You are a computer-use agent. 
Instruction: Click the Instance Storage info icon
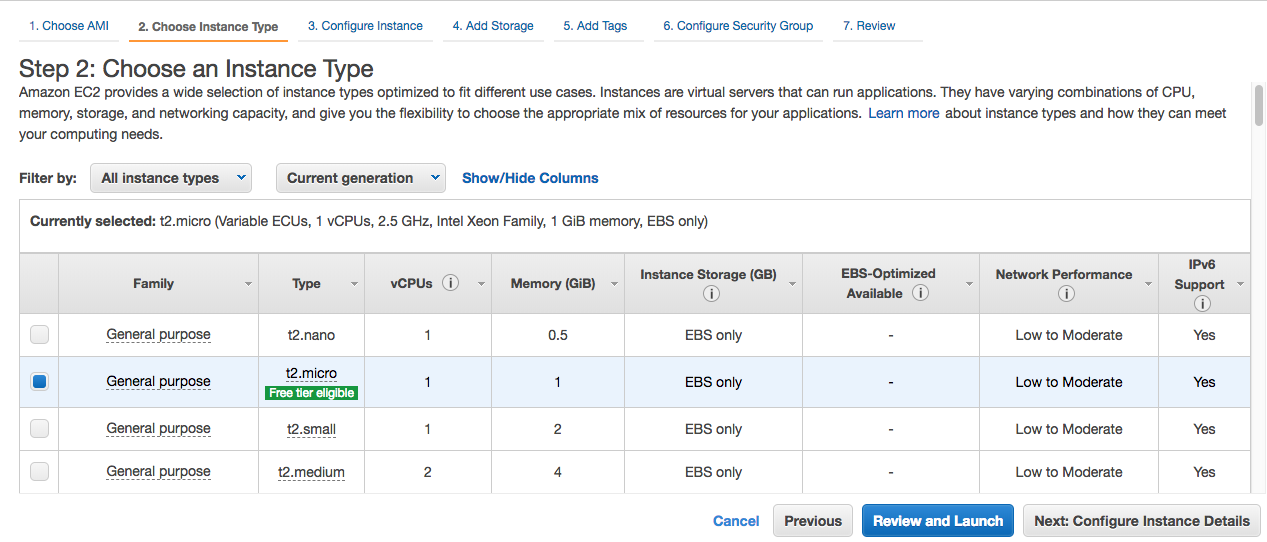(x=711, y=294)
